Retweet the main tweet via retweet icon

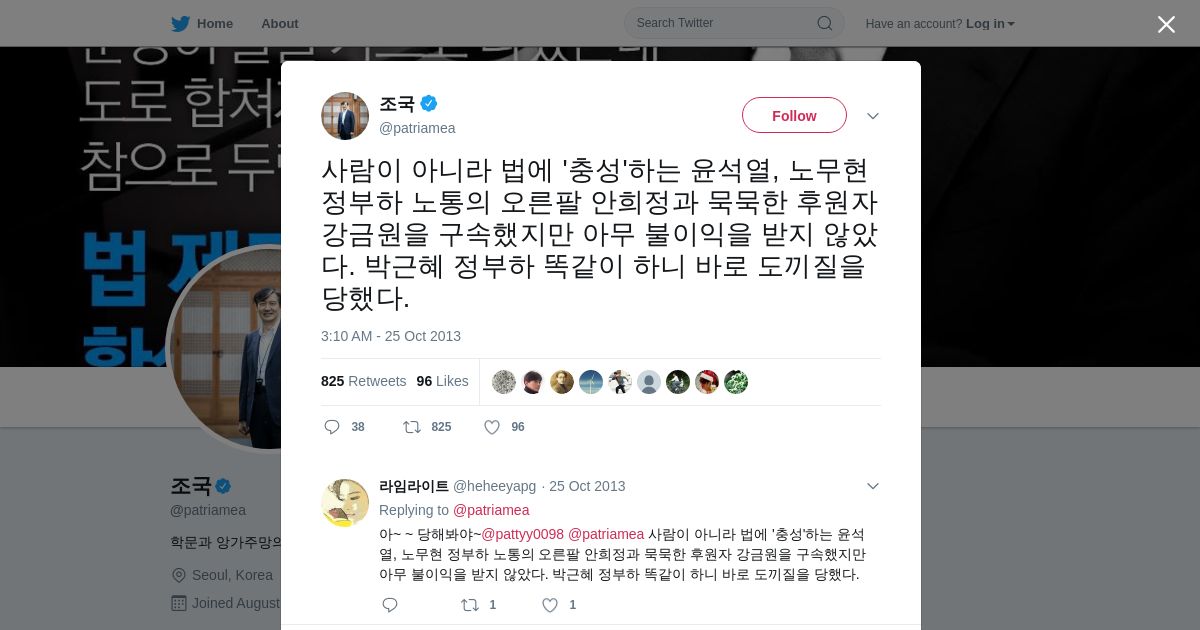(411, 427)
